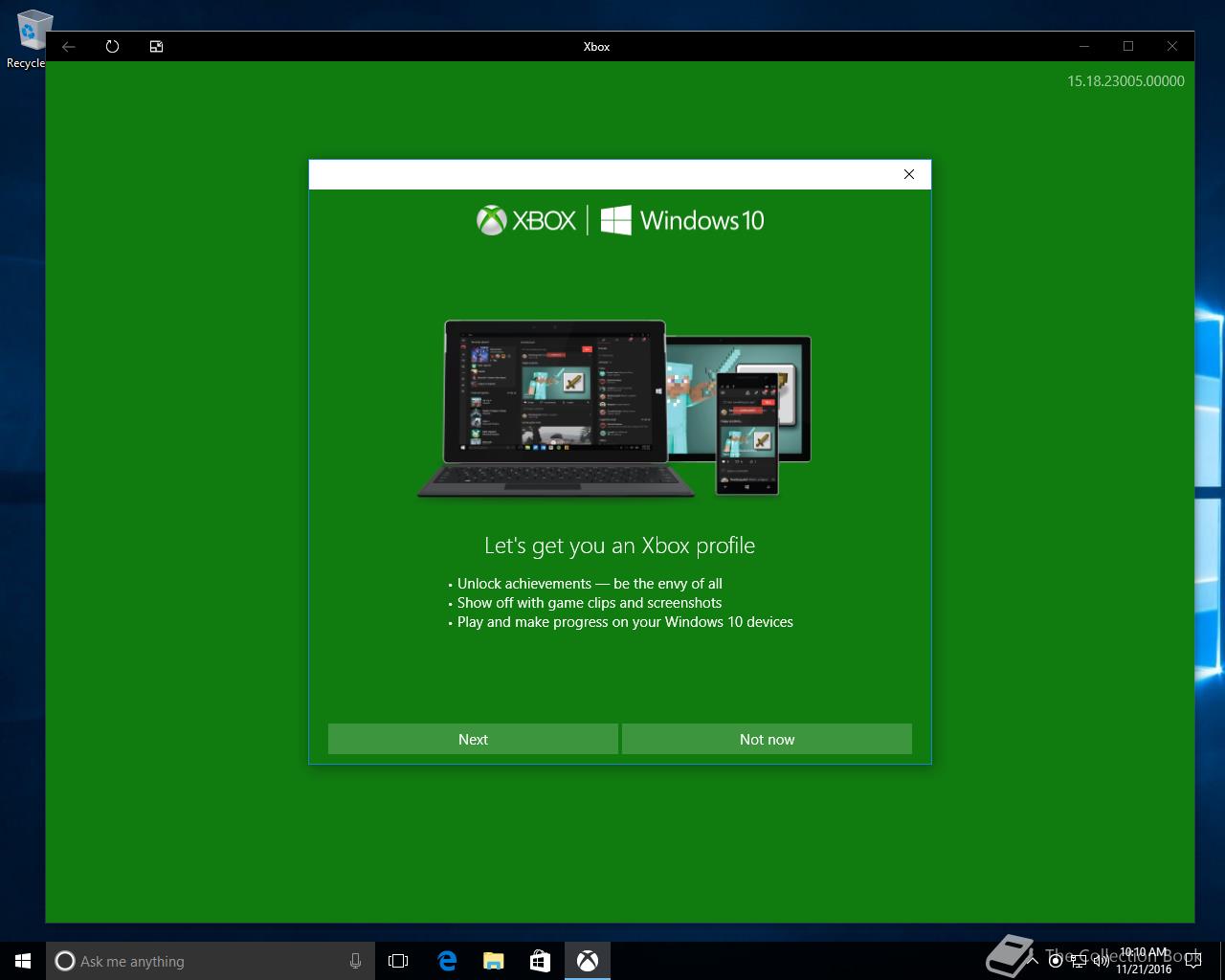
Task: Click the Xbox sphere logo in the dialog
Action: point(491,220)
